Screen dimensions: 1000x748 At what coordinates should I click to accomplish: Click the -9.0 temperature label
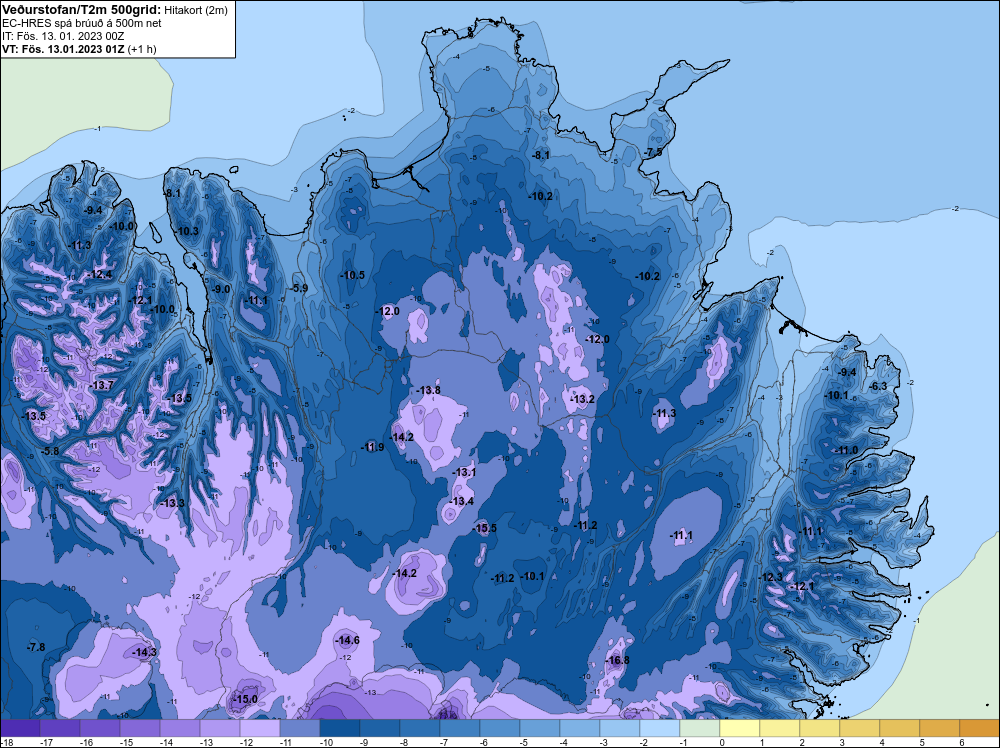(x=221, y=289)
